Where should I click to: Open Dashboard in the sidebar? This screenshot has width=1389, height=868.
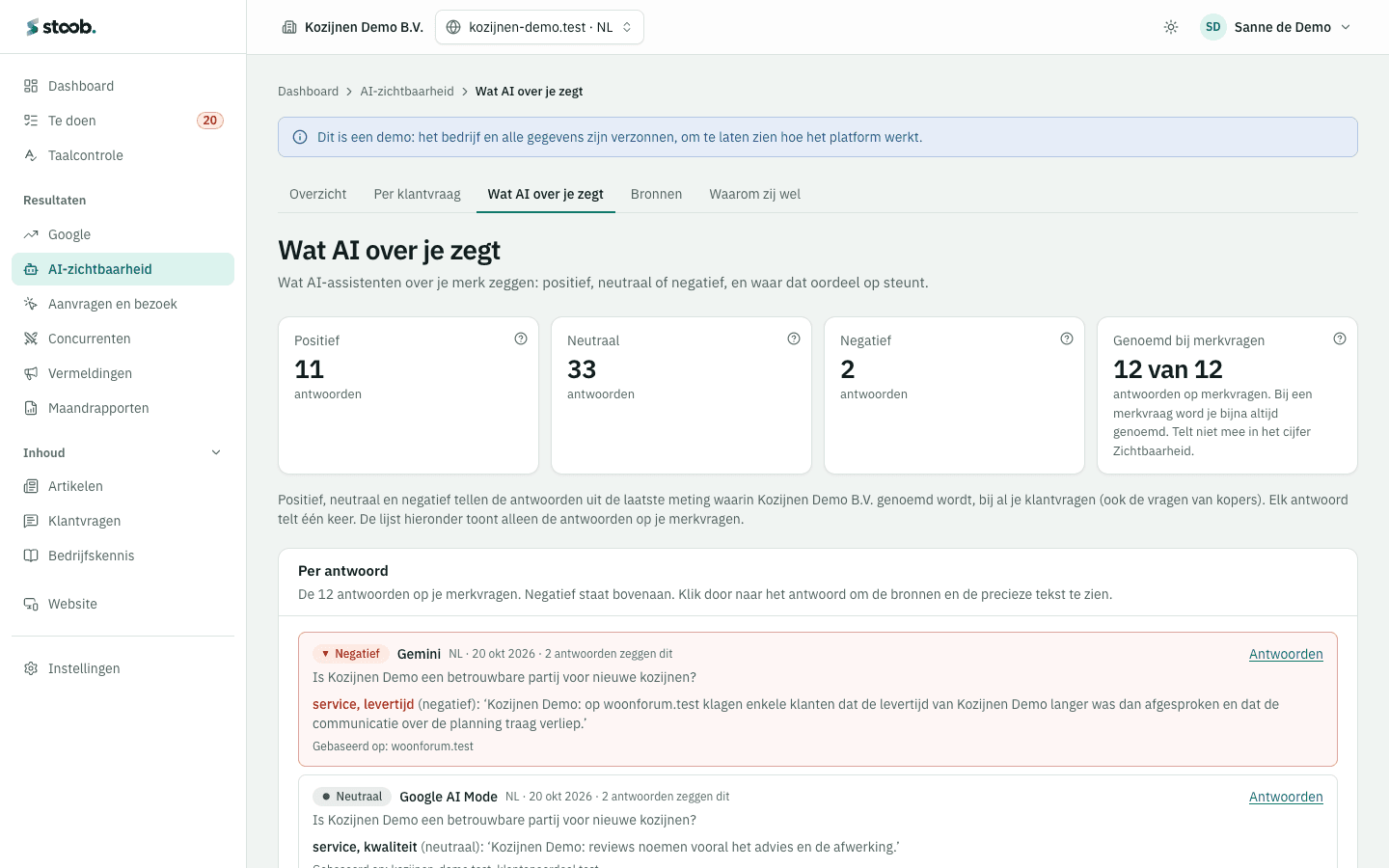123,86
